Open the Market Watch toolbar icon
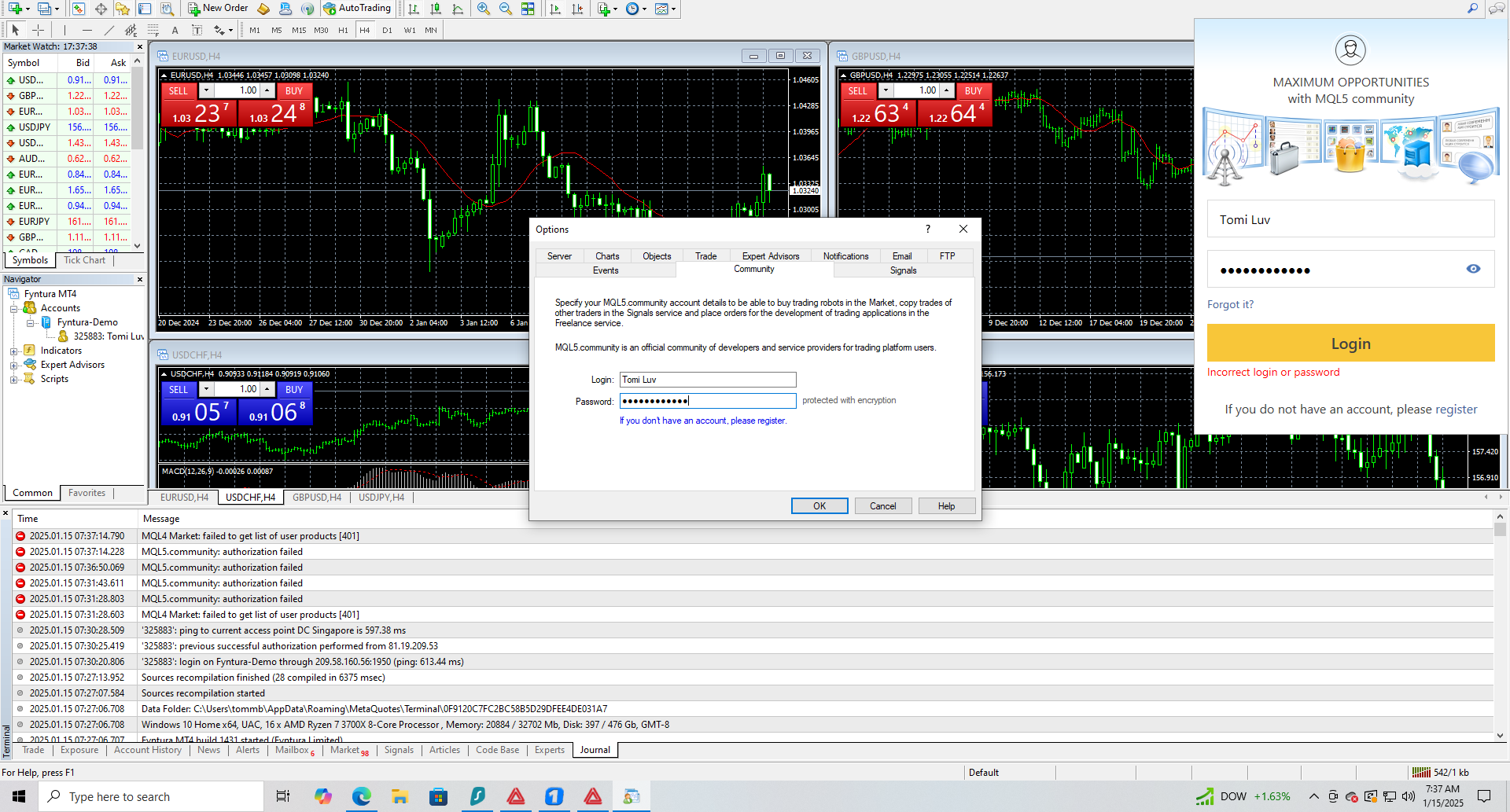This screenshot has height=812, width=1510. 79,9
